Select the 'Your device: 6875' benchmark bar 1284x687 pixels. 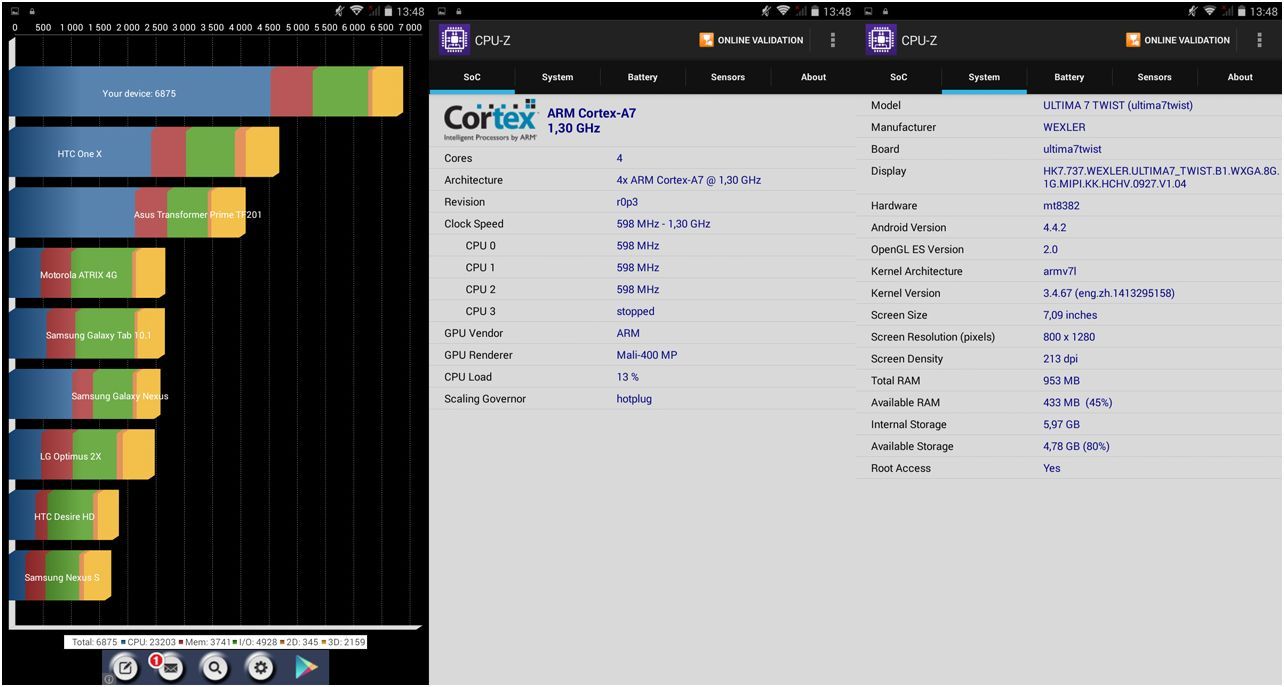(205, 93)
